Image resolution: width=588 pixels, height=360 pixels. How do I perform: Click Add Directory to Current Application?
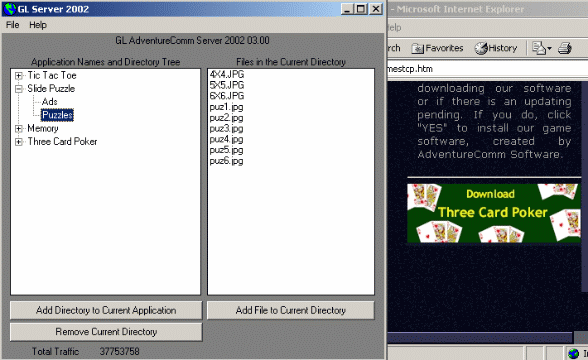click(x=106, y=310)
